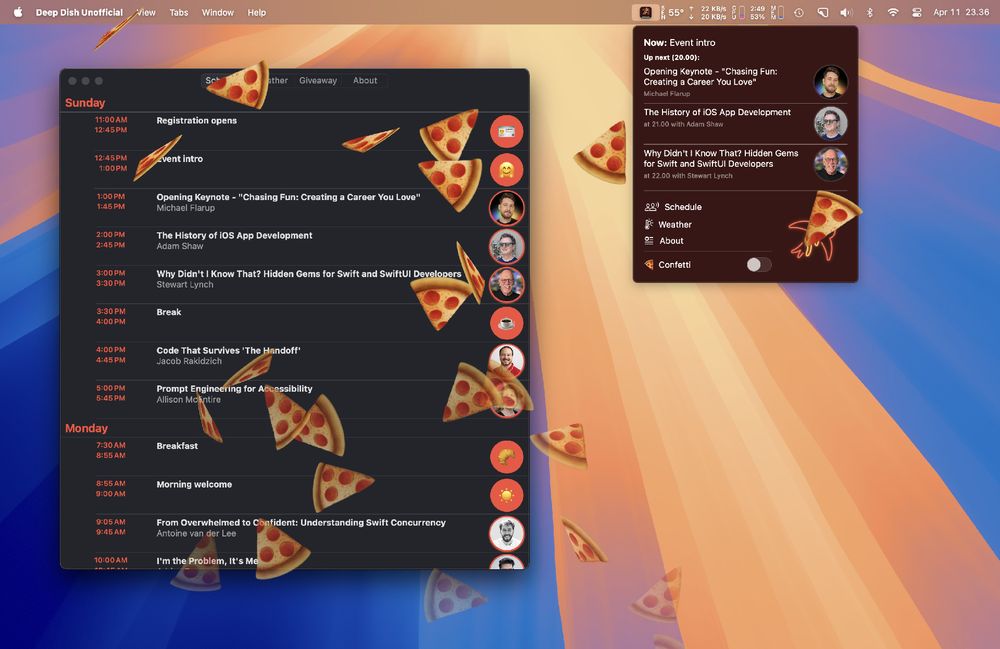Select the Registration opens row
Viewport: 1000px width, 649px height.
[295, 131]
